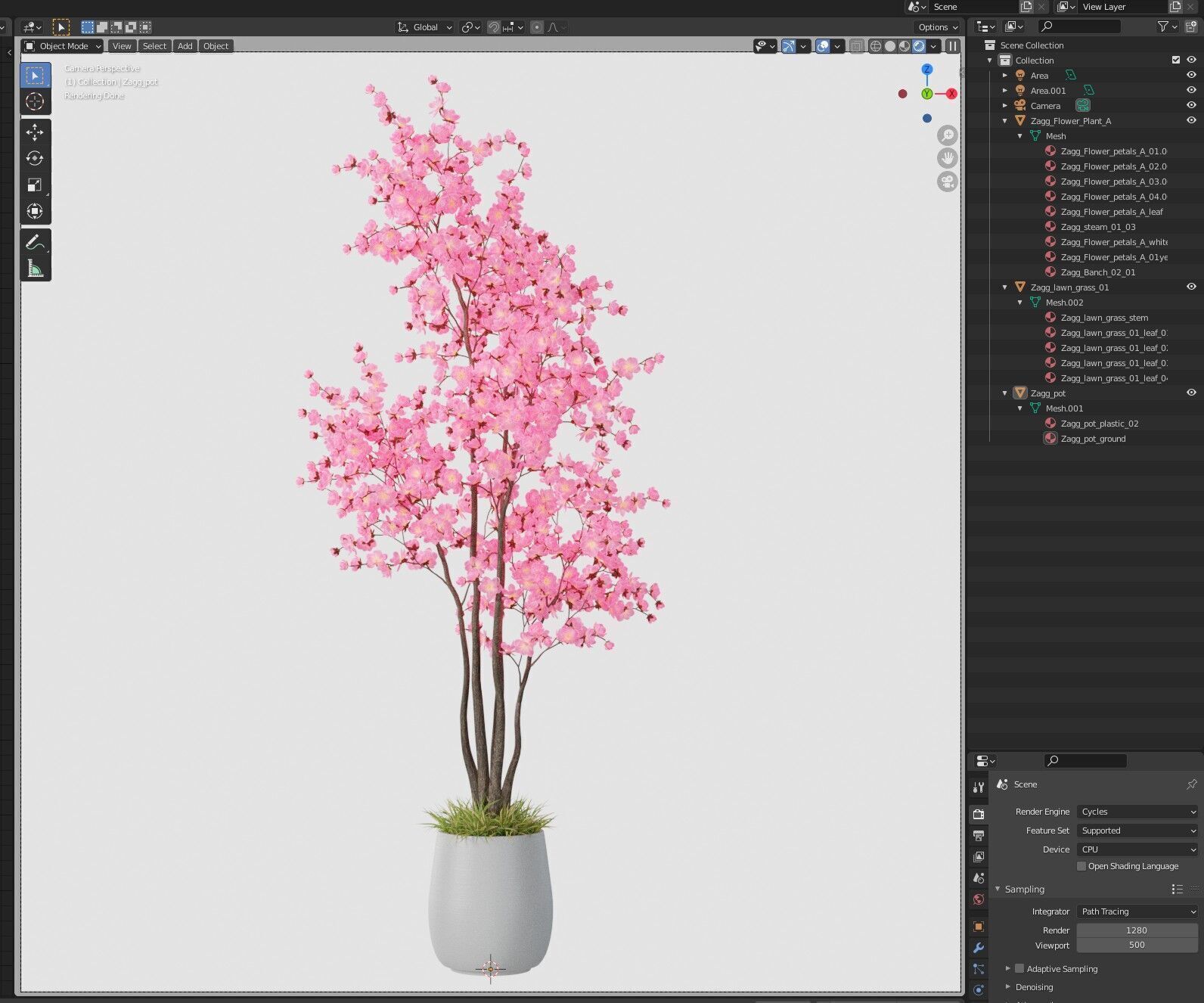This screenshot has width=1204, height=1003.
Task: Open the Object menu
Action: click(216, 46)
